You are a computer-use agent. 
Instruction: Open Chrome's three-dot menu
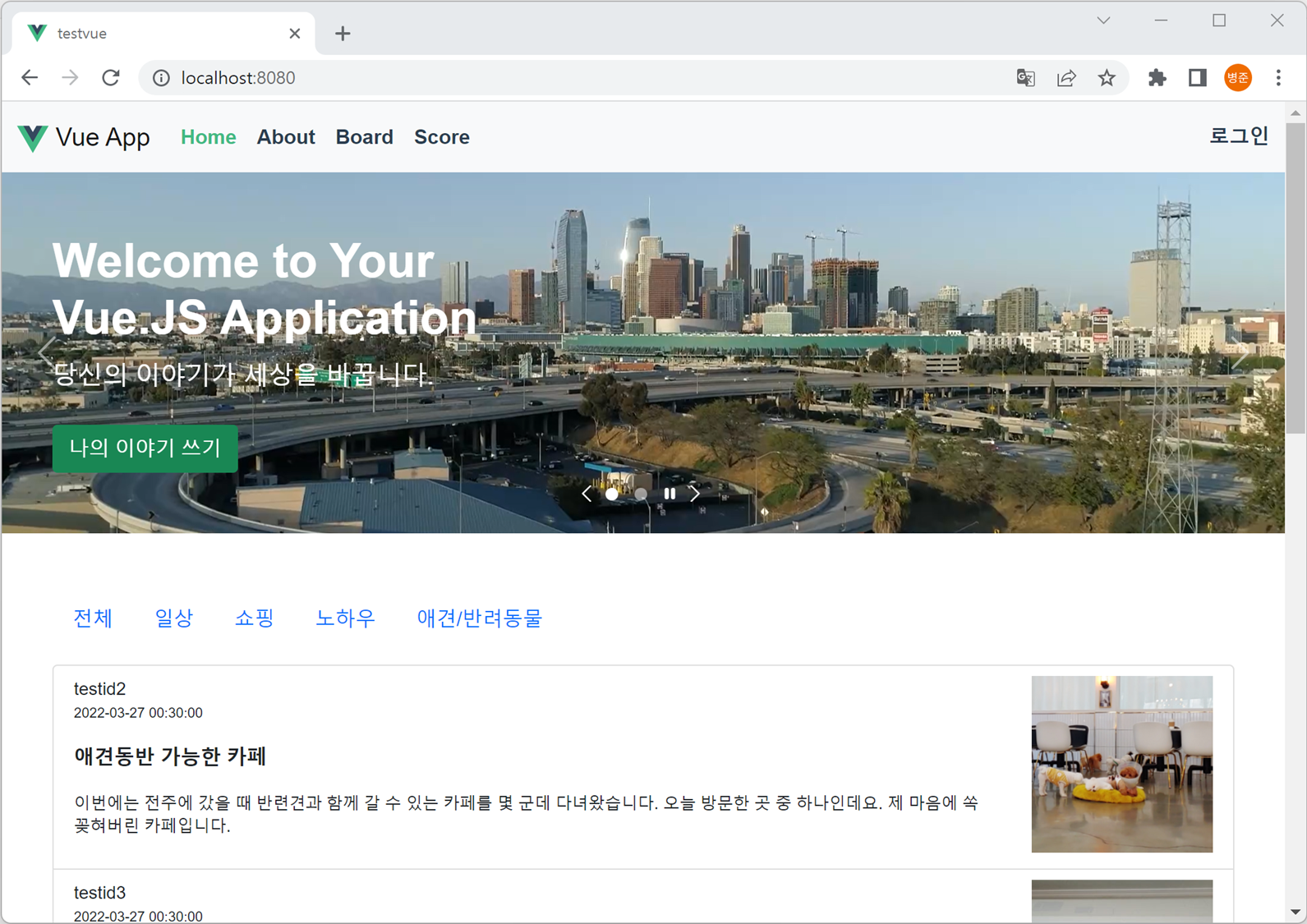1278,78
